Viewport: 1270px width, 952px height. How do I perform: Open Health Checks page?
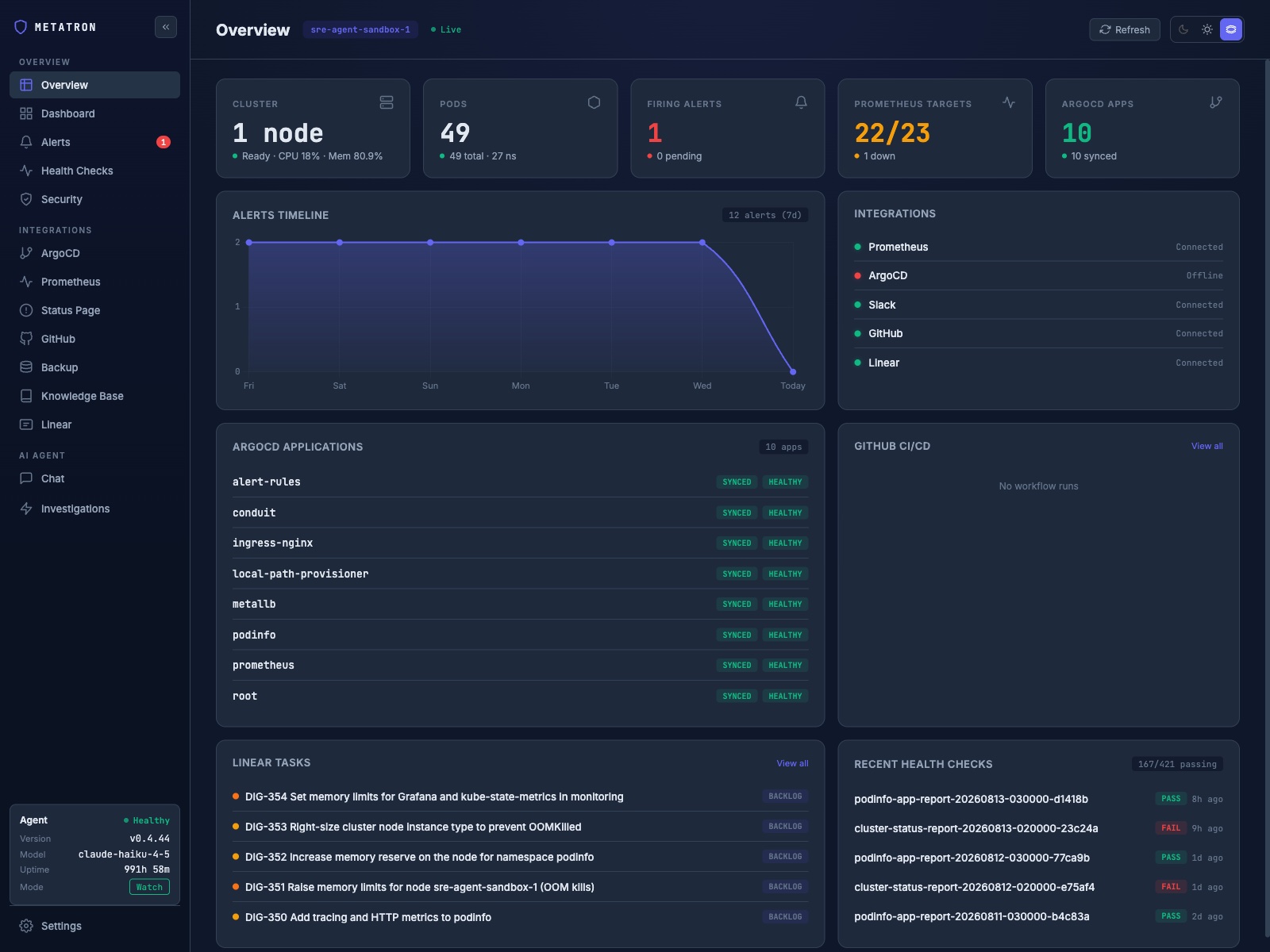coord(94,171)
